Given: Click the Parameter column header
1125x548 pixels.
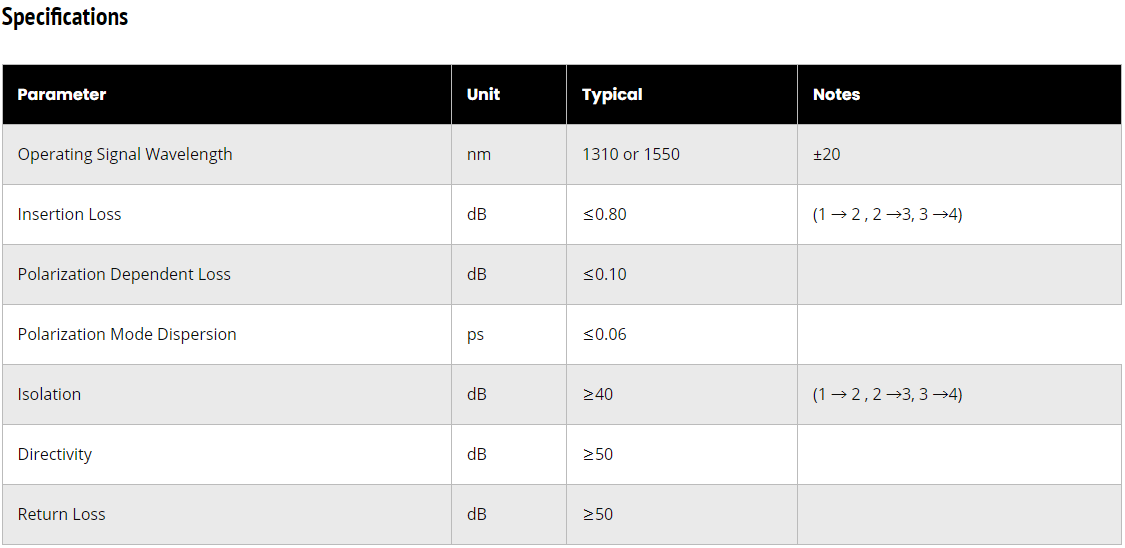Looking at the screenshot, I should (x=62, y=95).
